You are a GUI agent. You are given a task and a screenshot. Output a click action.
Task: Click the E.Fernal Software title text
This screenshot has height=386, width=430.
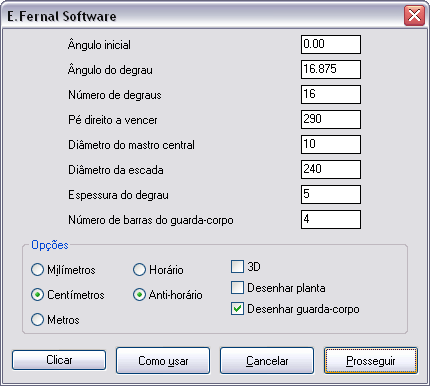[62, 16]
